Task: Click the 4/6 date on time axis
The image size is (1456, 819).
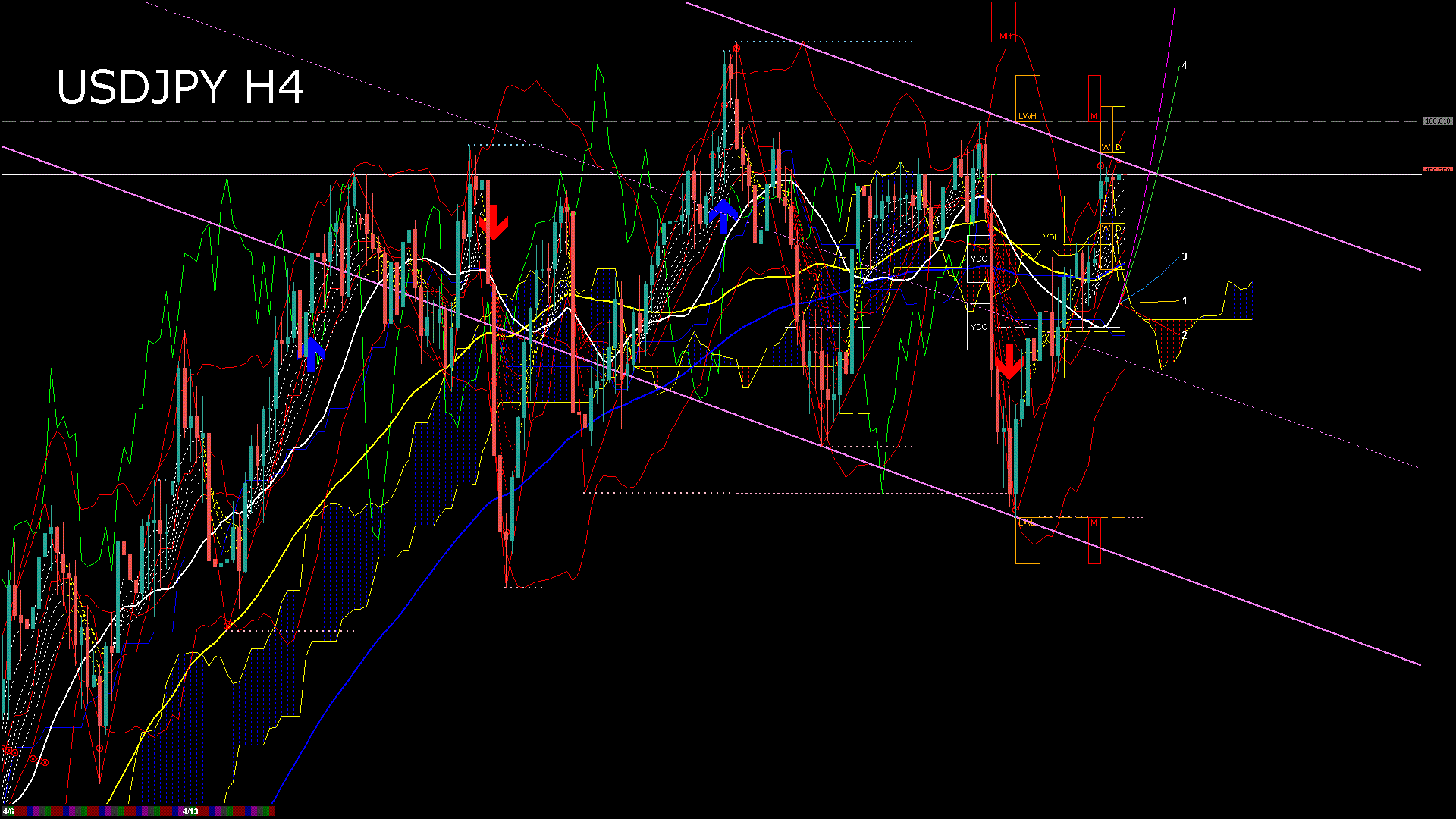Action: click(x=8, y=811)
